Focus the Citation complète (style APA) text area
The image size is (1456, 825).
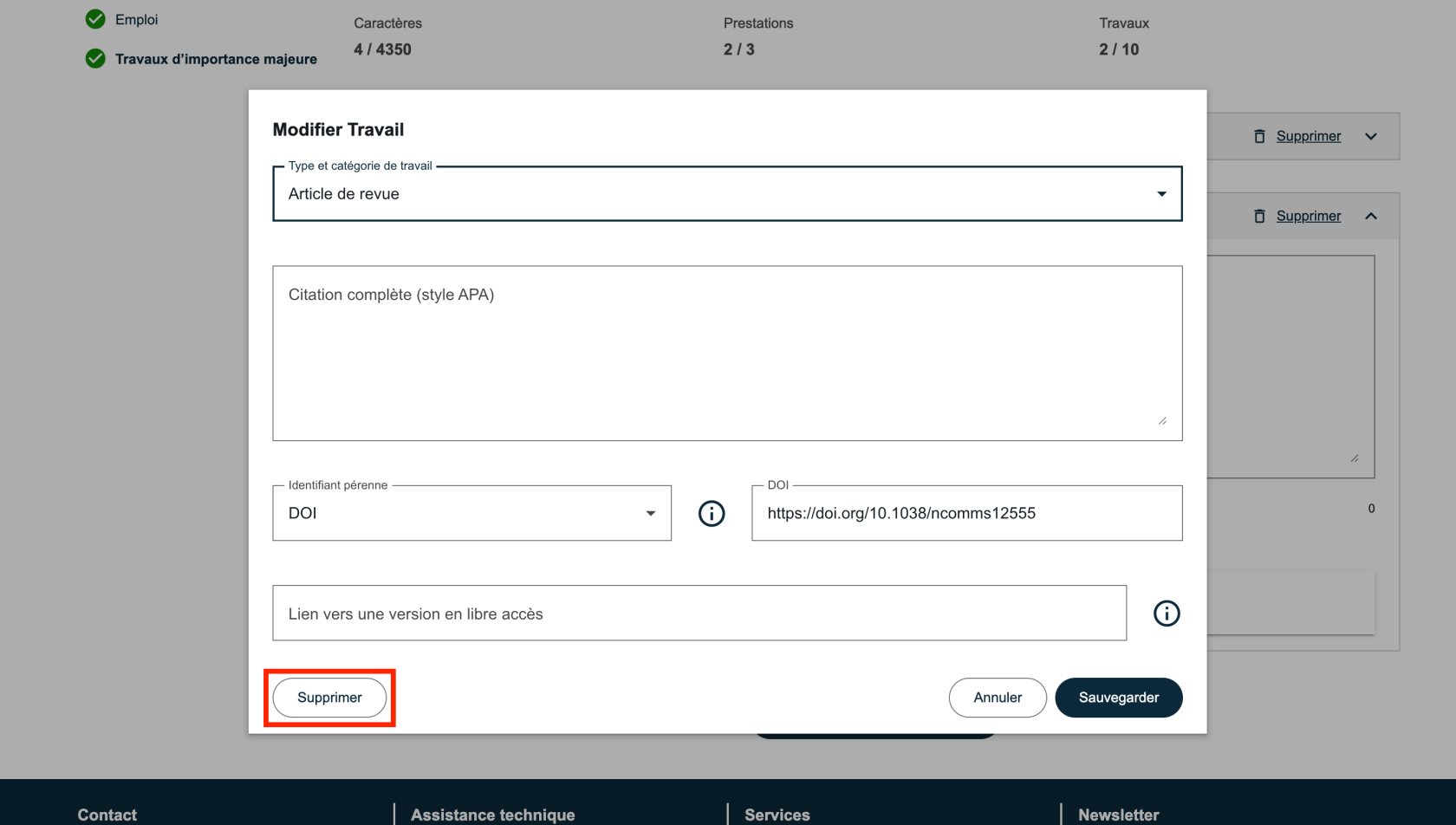726,354
